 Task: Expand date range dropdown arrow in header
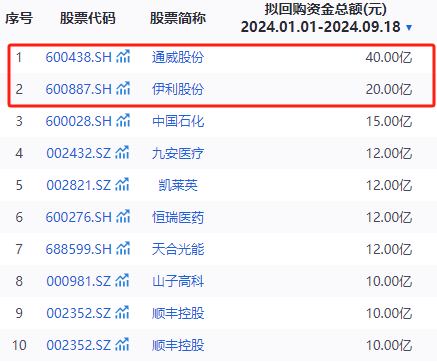click(409, 28)
